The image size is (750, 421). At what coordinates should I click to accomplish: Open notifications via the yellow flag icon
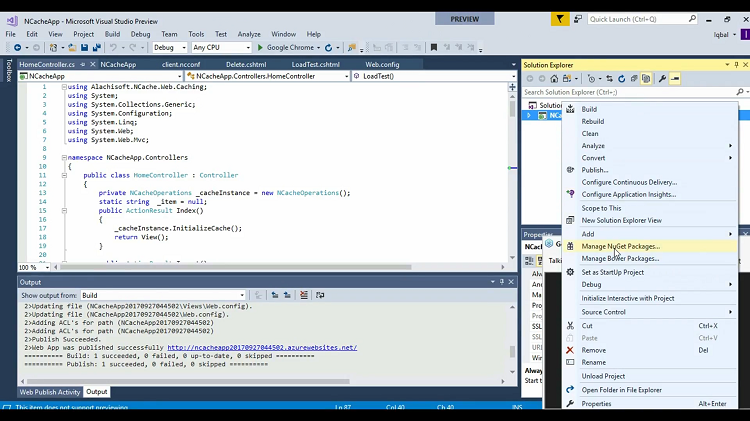pos(560,19)
